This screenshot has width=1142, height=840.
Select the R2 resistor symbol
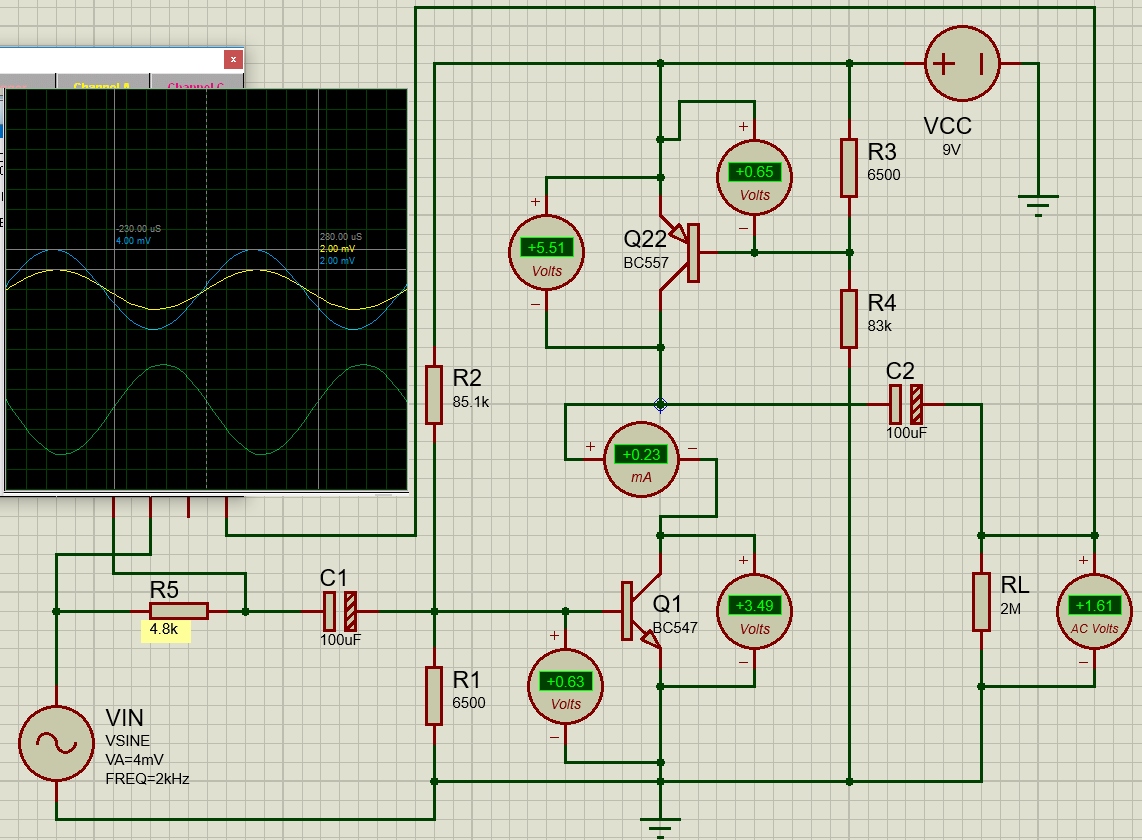coord(434,394)
